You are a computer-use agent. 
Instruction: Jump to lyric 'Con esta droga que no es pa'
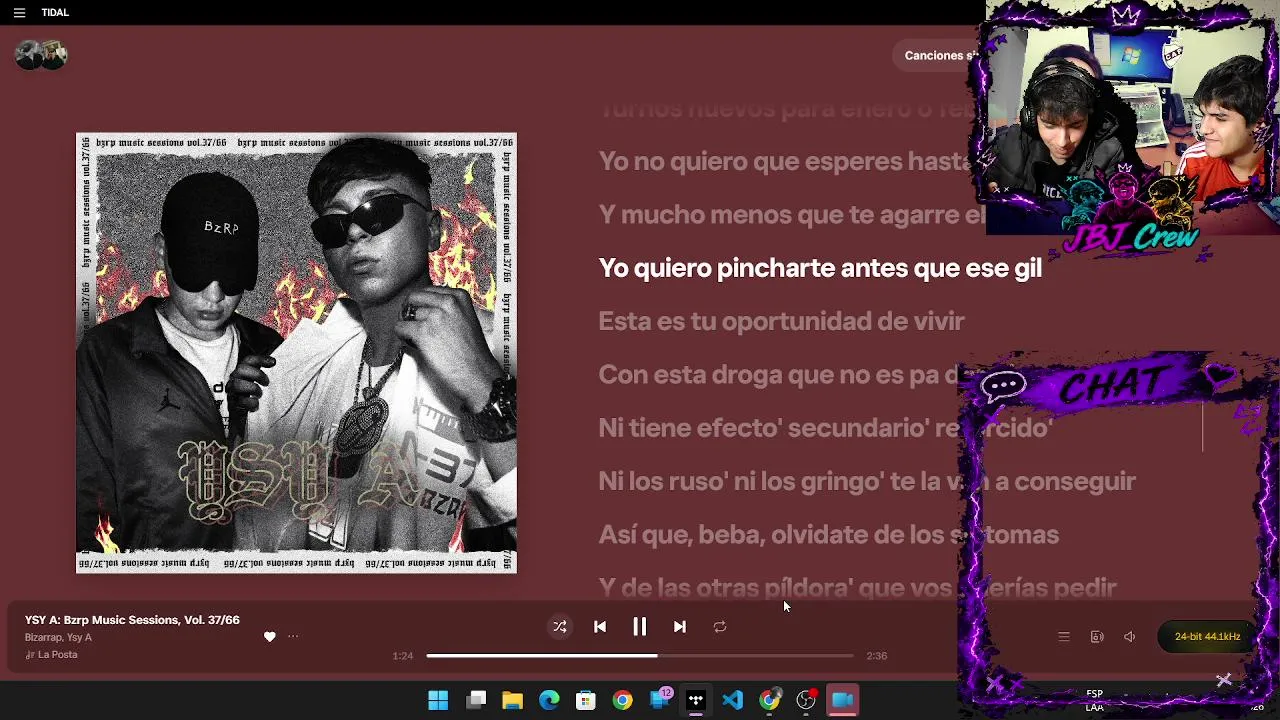click(x=778, y=375)
